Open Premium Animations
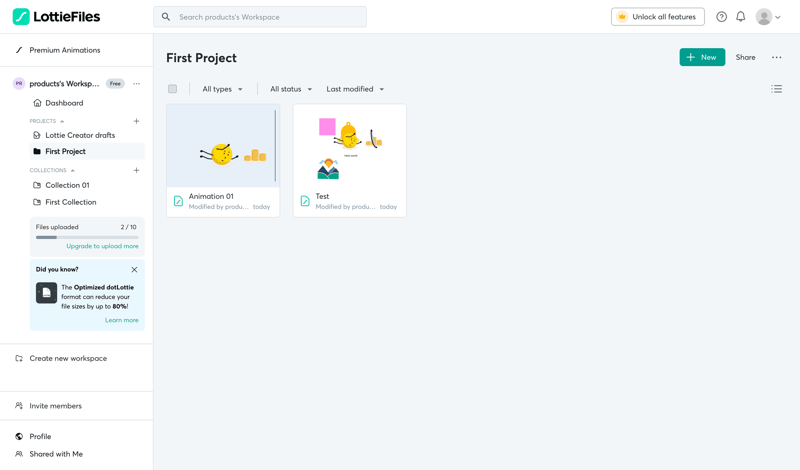800x470 pixels. click(65, 50)
